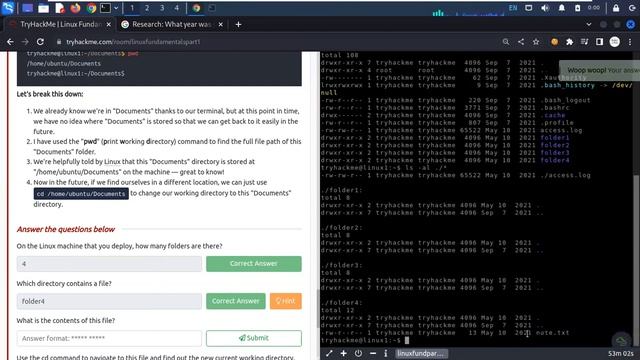
Task: Open the Chrome three-dot menu
Action: (630, 42)
